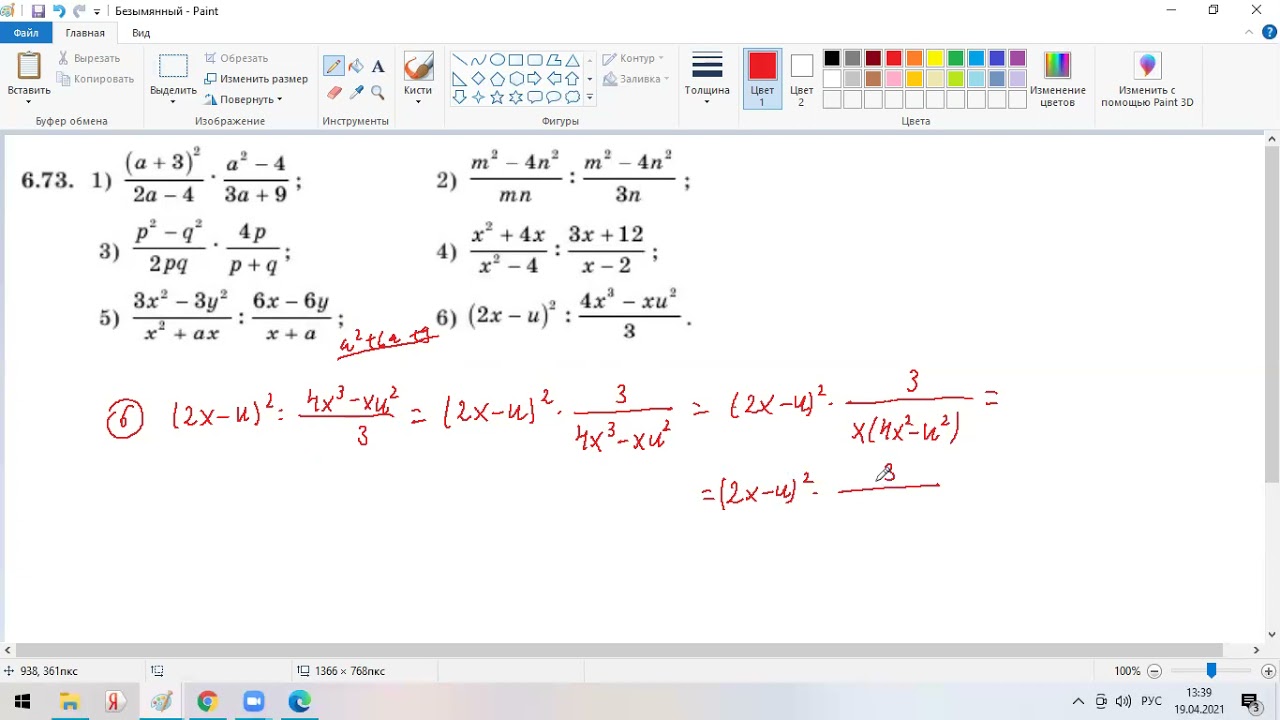
Task: Pick the Right triangle shape
Action: pos(459,79)
